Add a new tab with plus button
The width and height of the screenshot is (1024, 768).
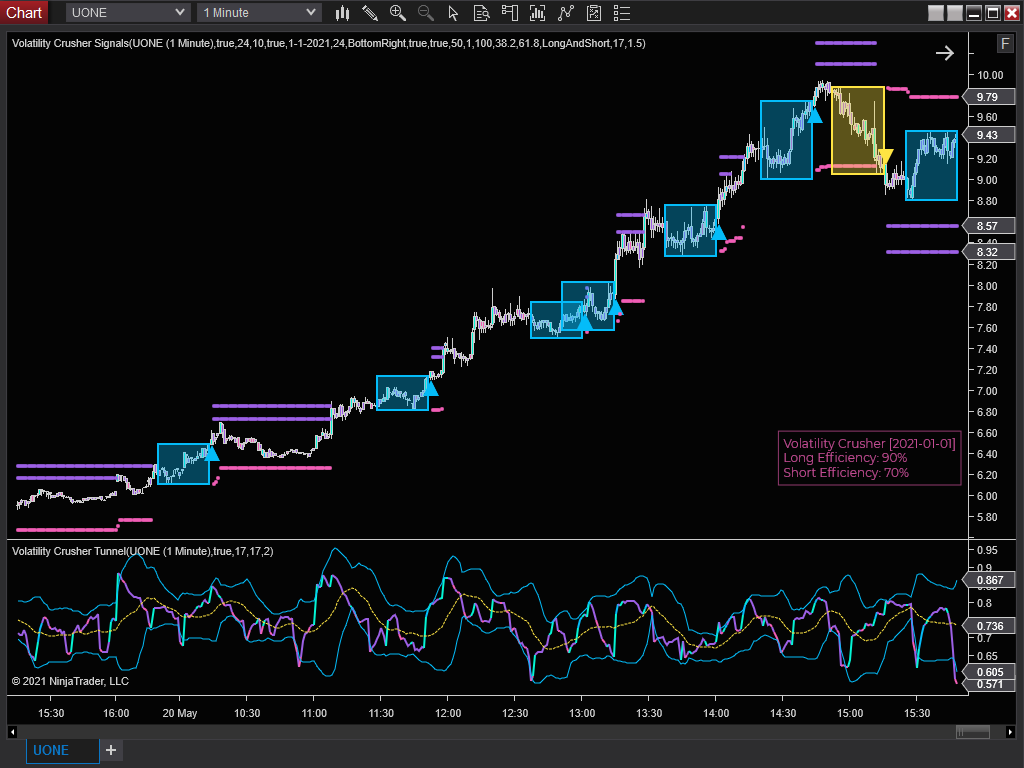coord(111,750)
